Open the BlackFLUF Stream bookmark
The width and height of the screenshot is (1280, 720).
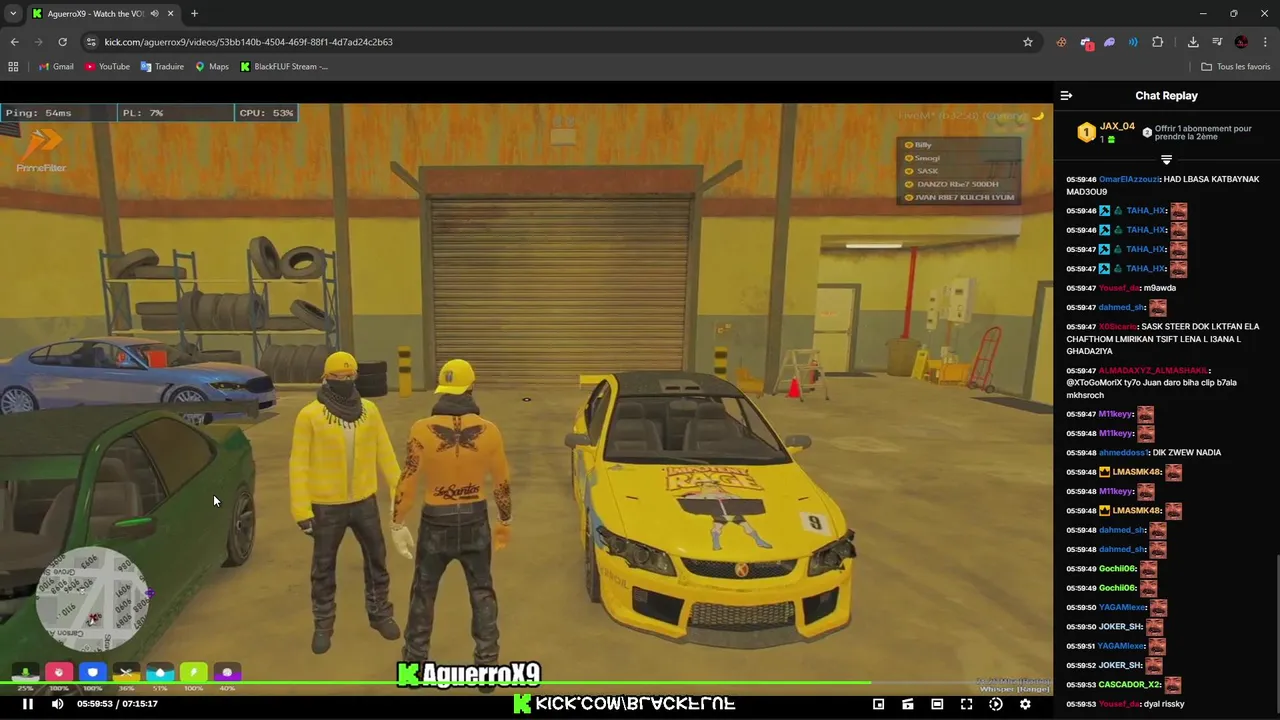click(x=284, y=67)
